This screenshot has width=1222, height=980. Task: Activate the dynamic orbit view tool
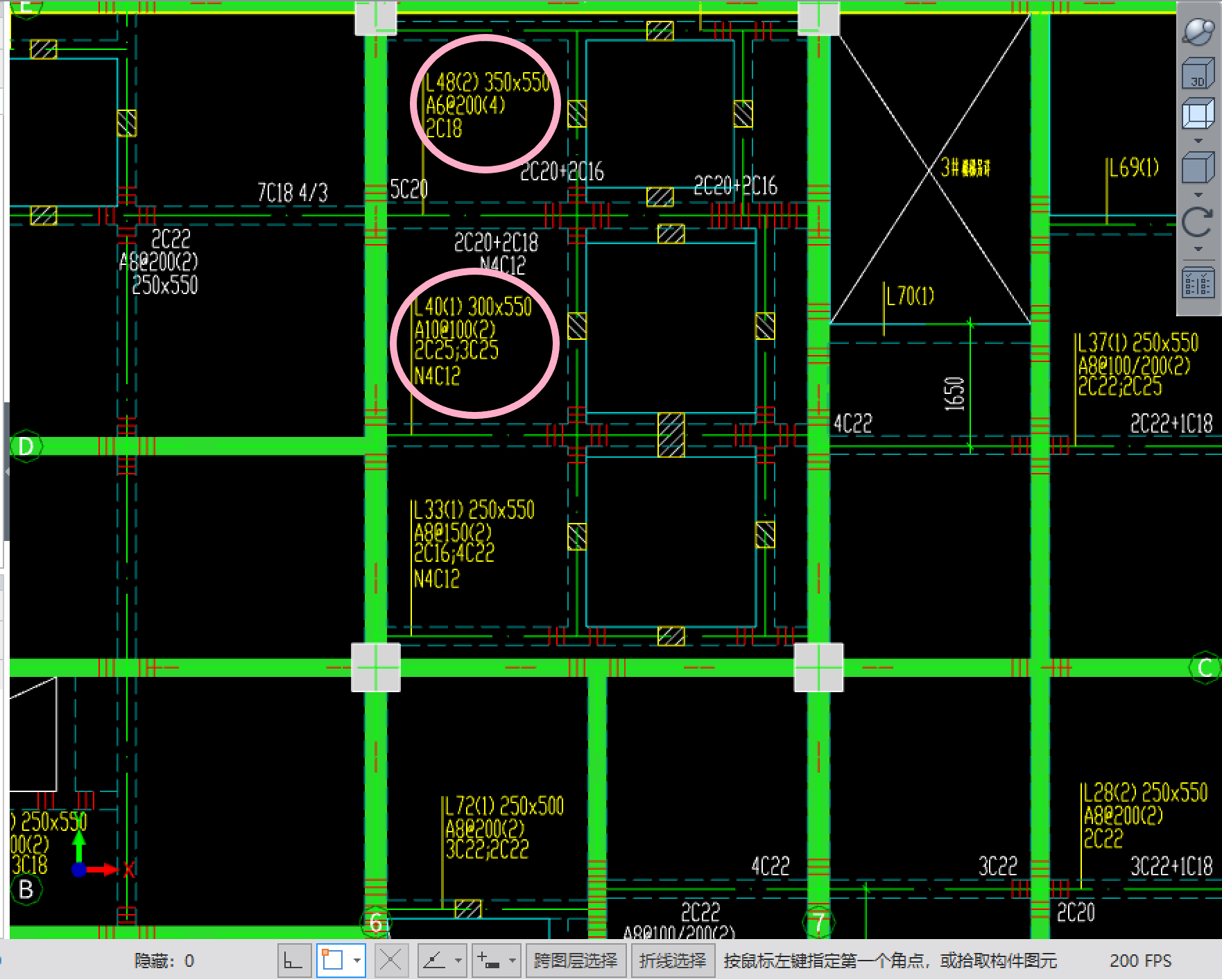1198,31
